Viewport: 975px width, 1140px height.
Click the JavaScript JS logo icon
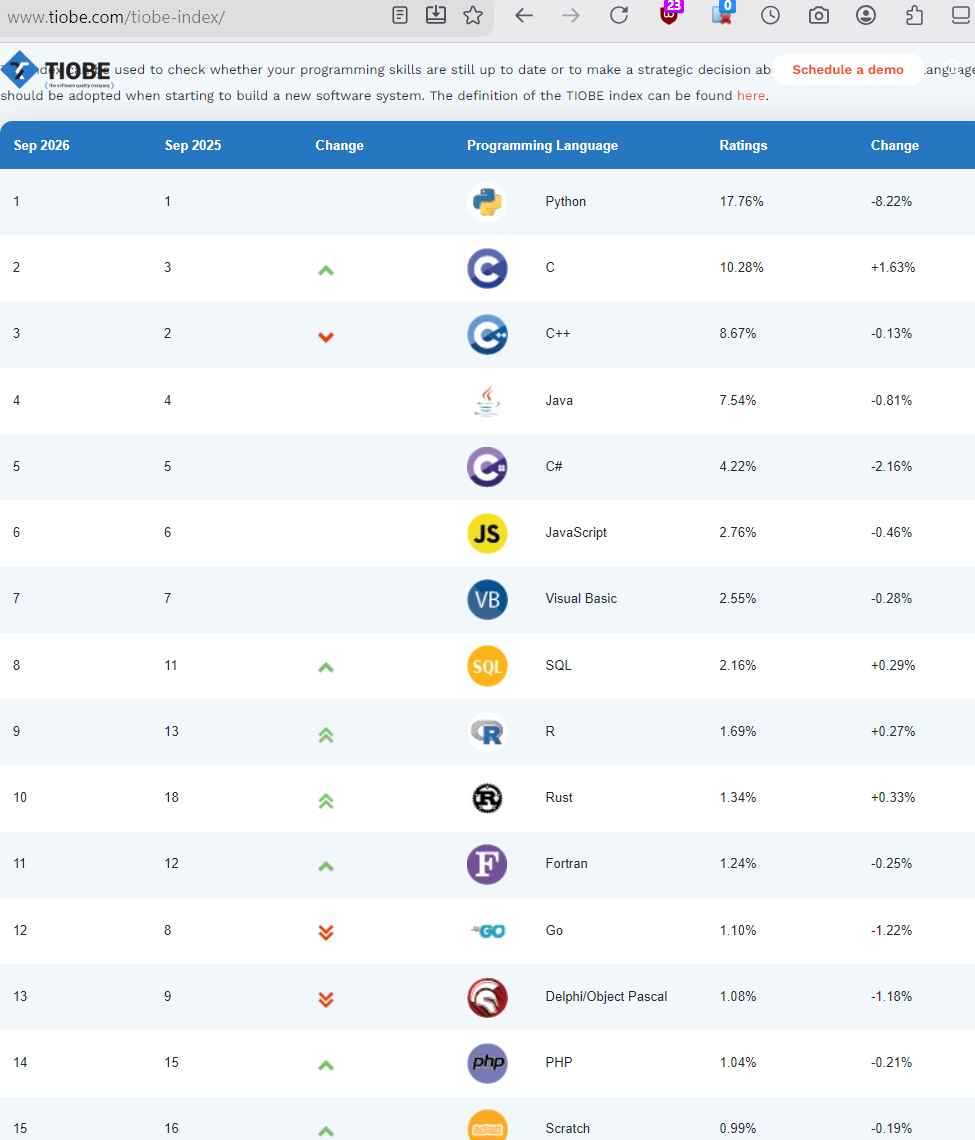[487, 534]
